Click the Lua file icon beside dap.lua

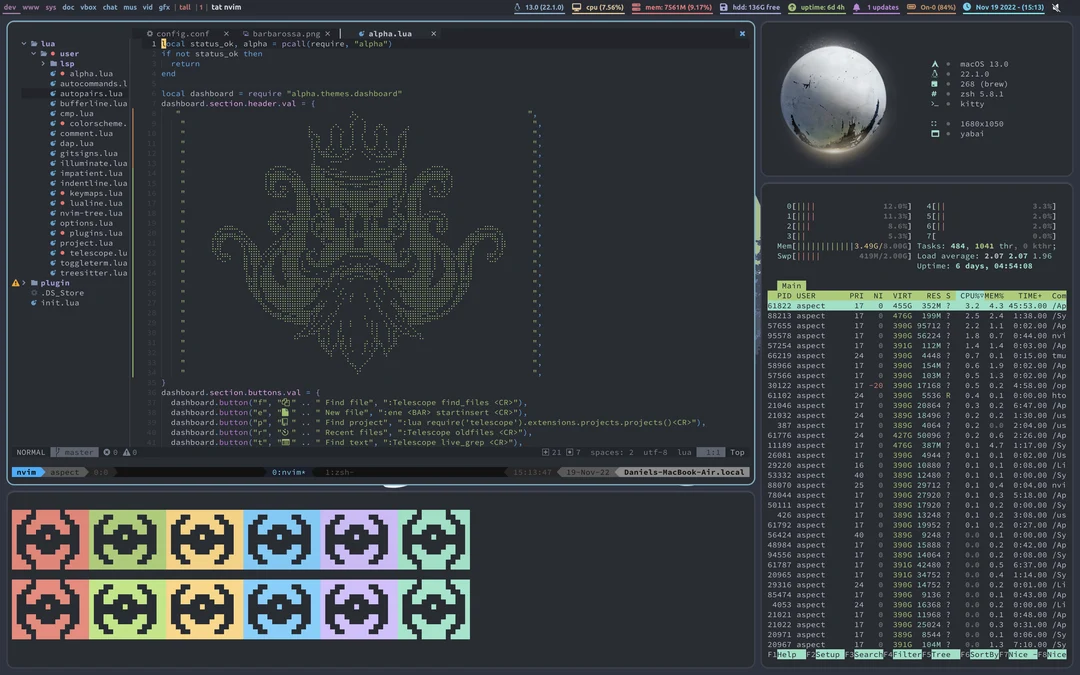[53, 143]
